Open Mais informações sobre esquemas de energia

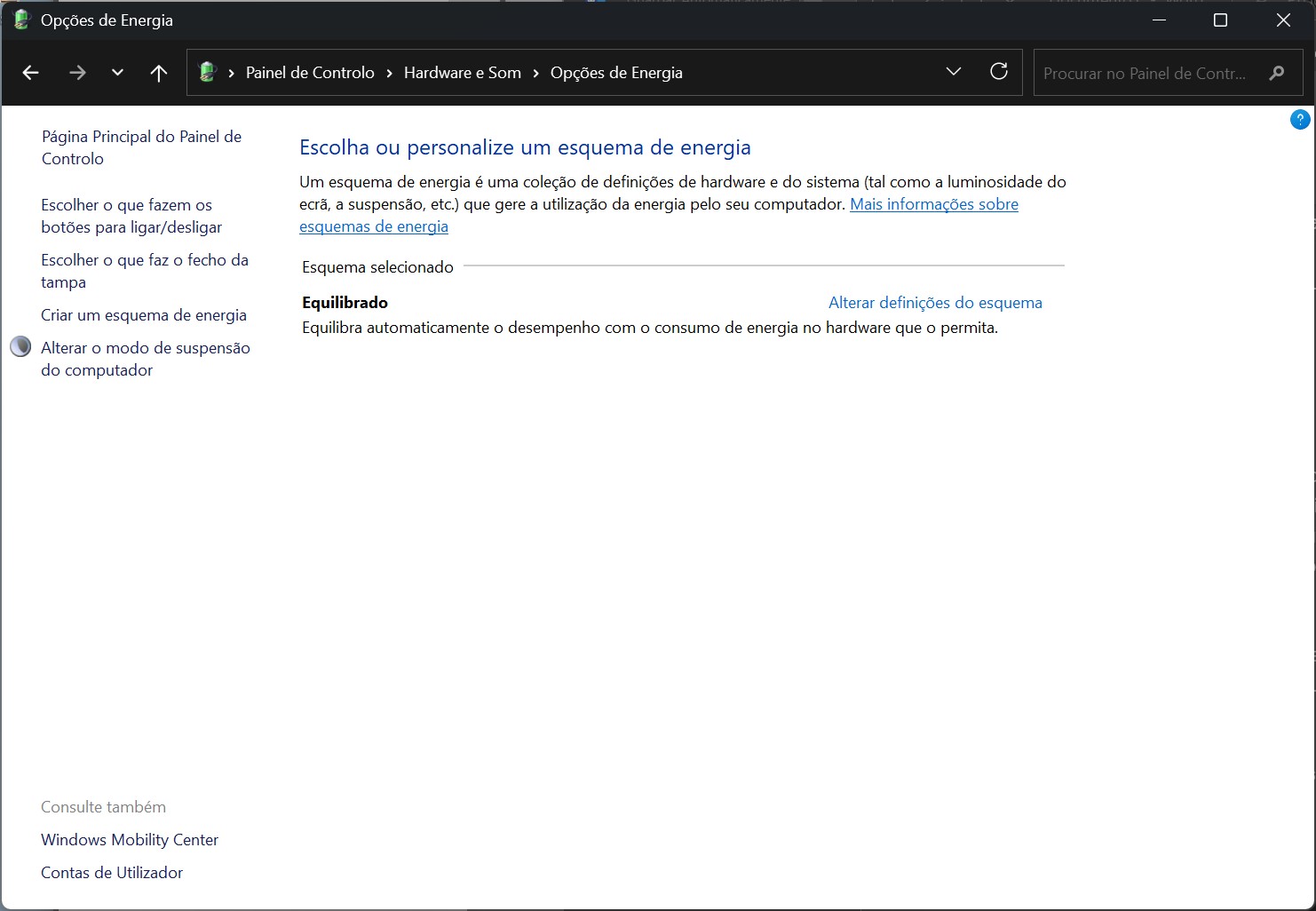click(933, 204)
